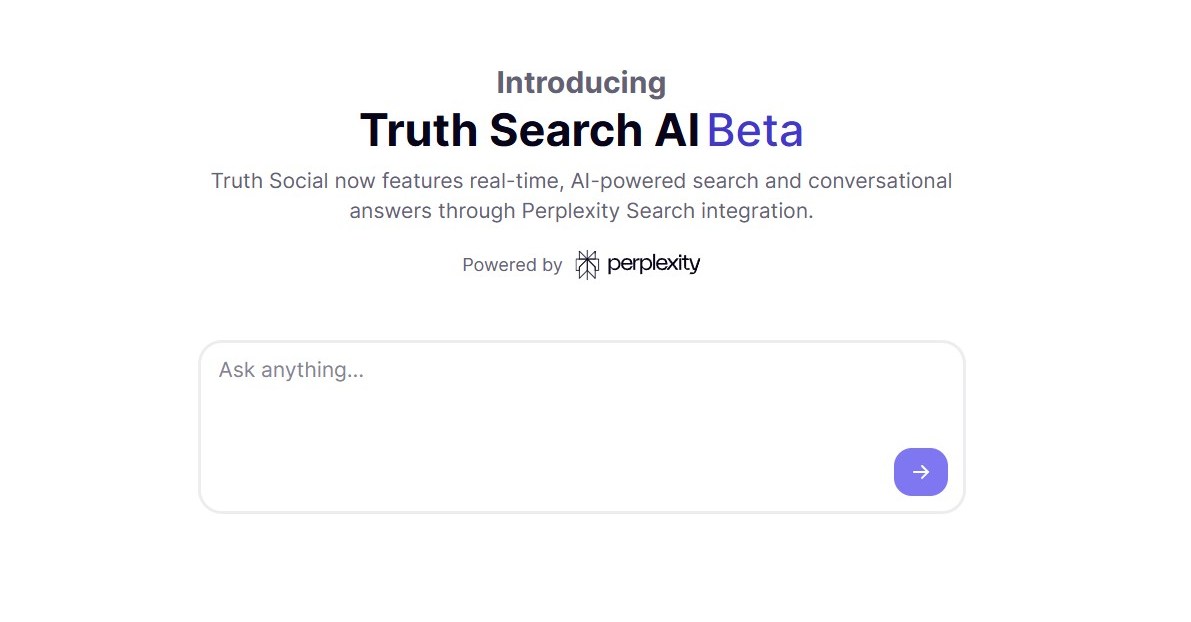This screenshot has width=1191, height=622.
Task: Click the Beta label next to title
Action: [x=756, y=129]
